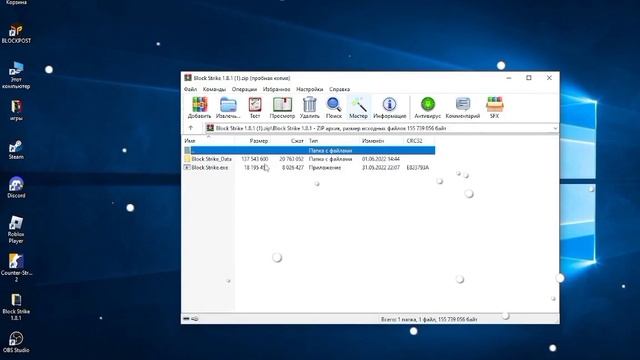Select the Counter-Strike 2 desktop shortcut
The width and height of the screenshot is (640, 360).
coord(16,267)
